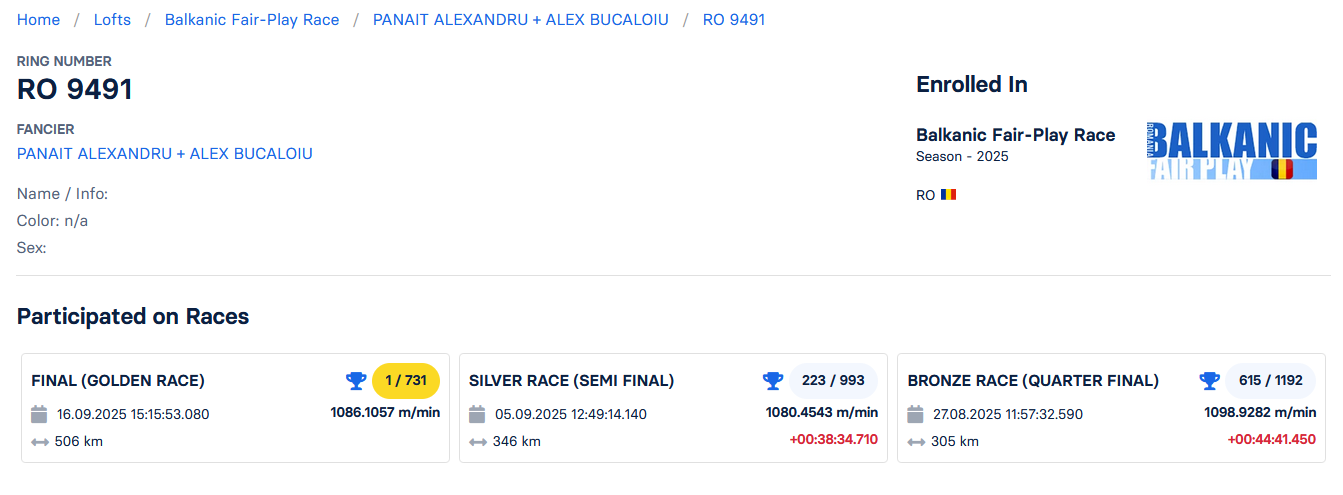Click the RO 9491 breadcrumb item
This screenshot has width=1343, height=495.
pos(734,20)
